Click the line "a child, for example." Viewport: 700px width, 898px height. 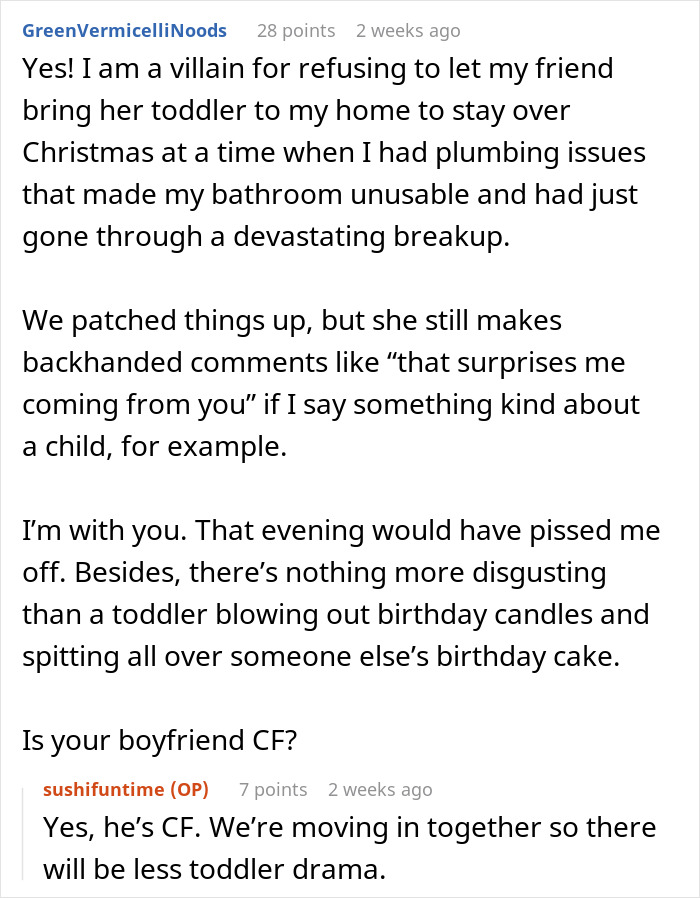click(x=155, y=447)
